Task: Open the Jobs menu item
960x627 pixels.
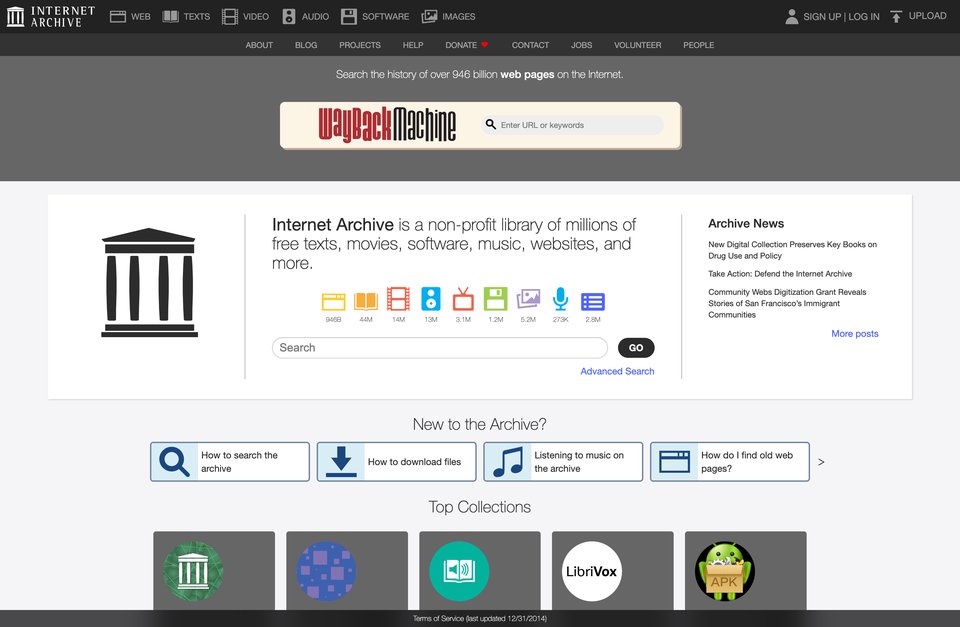Action: coord(582,45)
